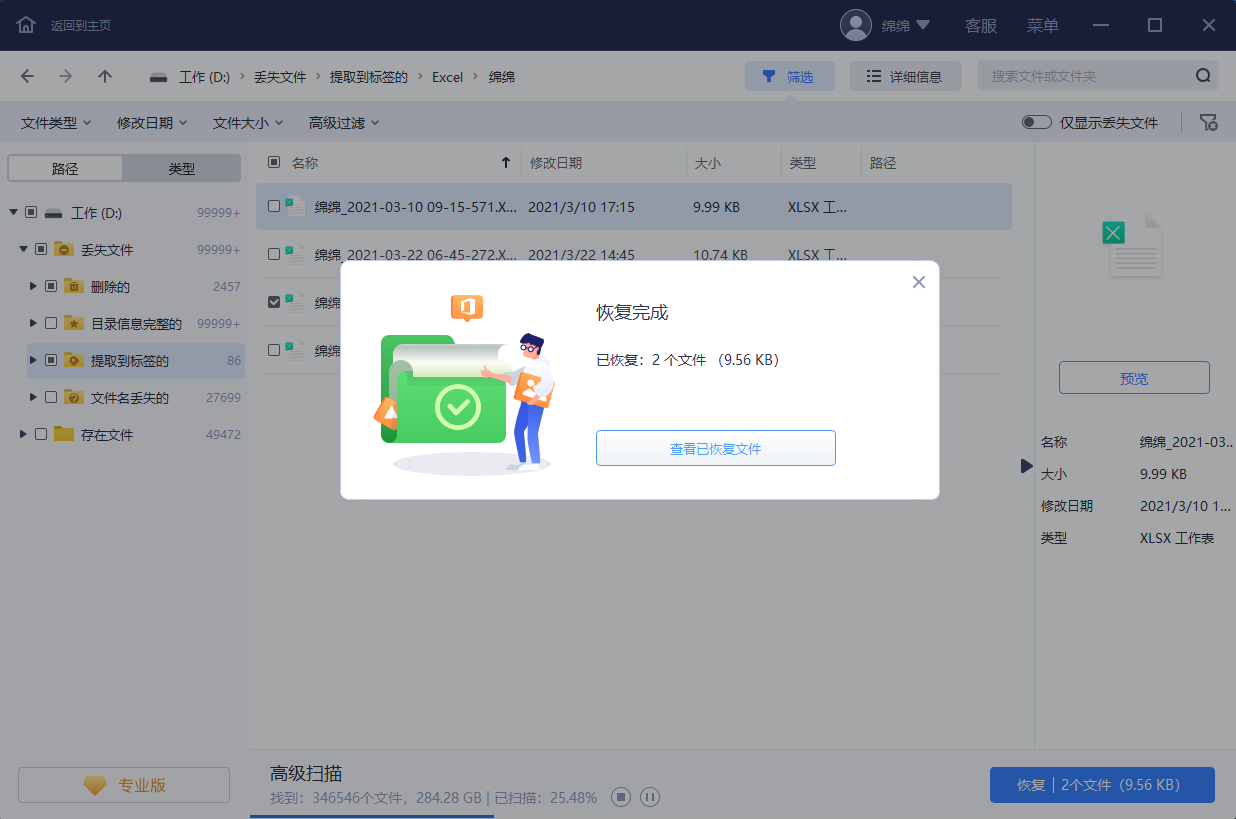This screenshot has width=1236, height=819.
Task: Collapse the preview panel with the side arrow
Action: [x=1025, y=466]
